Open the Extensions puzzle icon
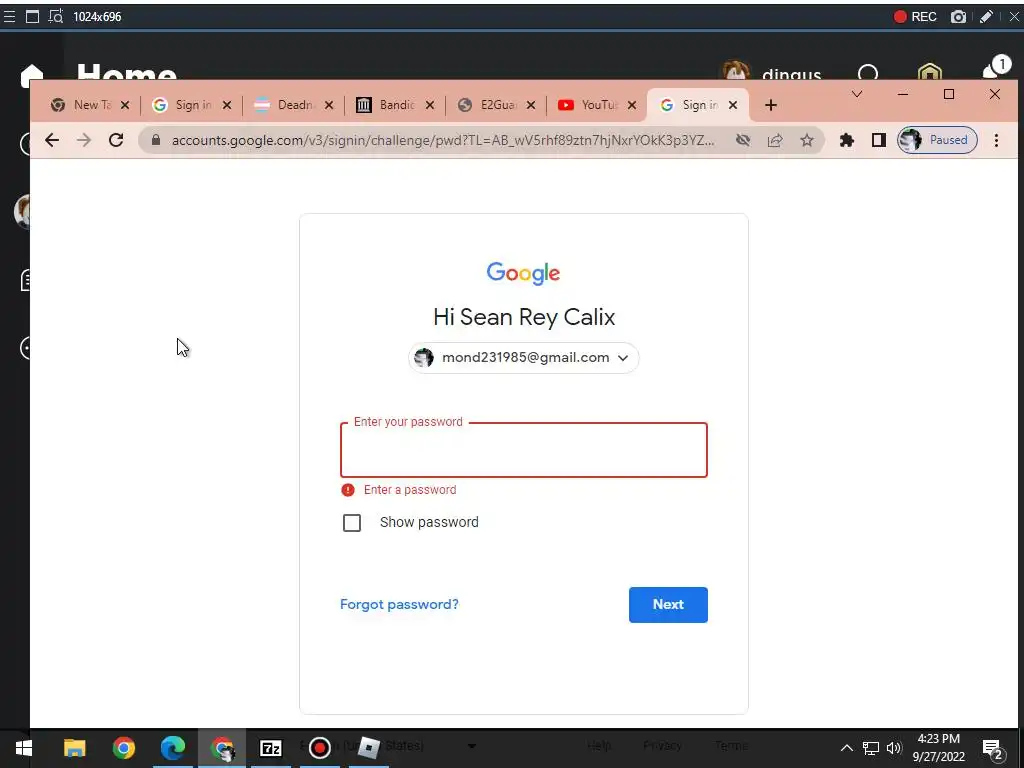This screenshot has width=1024, height=768. click(x=846, y=140)
